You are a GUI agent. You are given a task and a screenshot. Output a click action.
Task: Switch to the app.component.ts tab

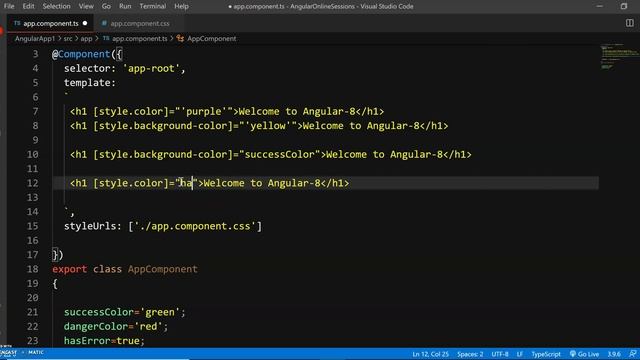[51, 23]
